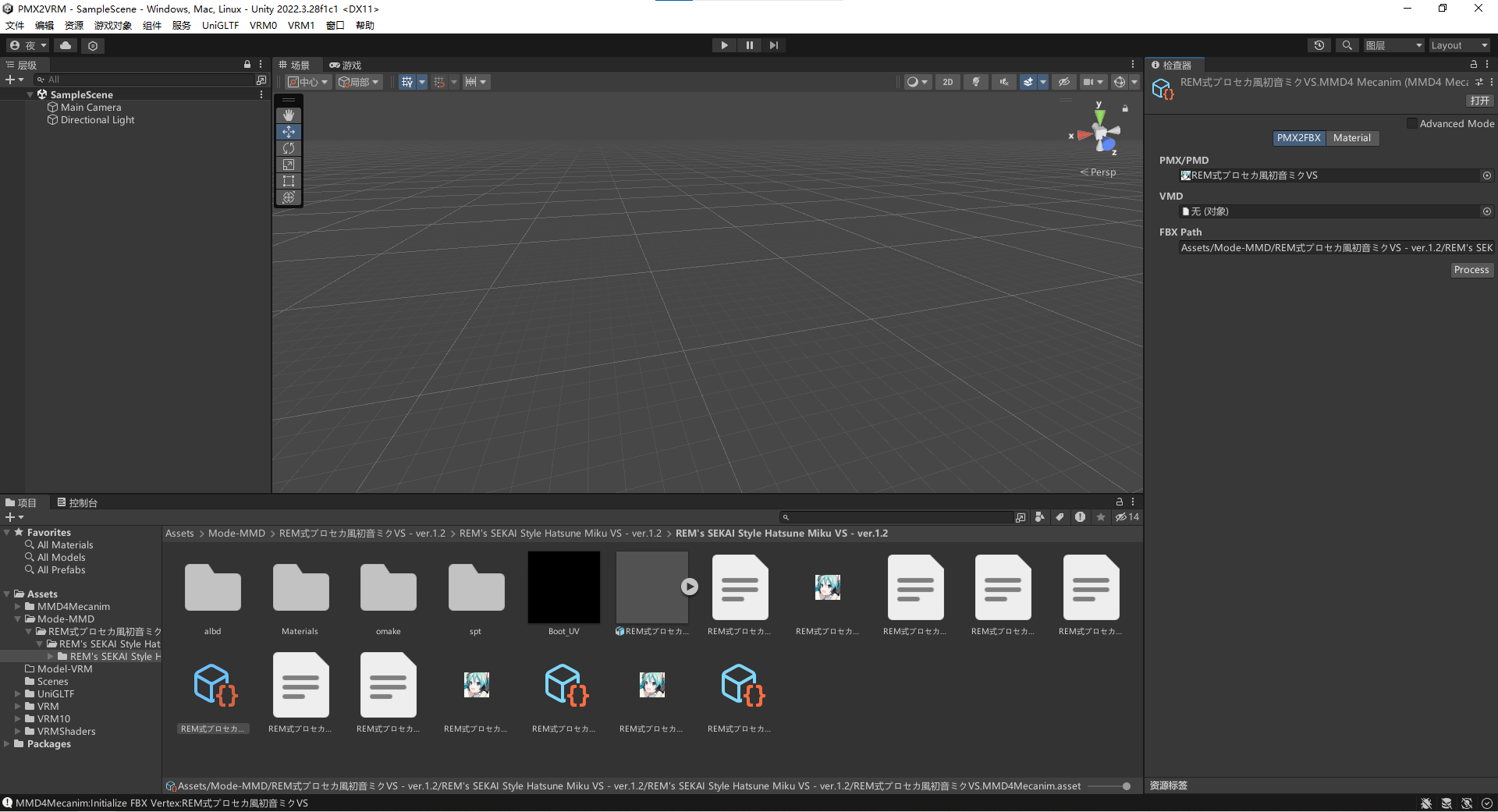1498x812 pixels.
Task: Select the combined Transform tool
Action: (x=289, y=197)
